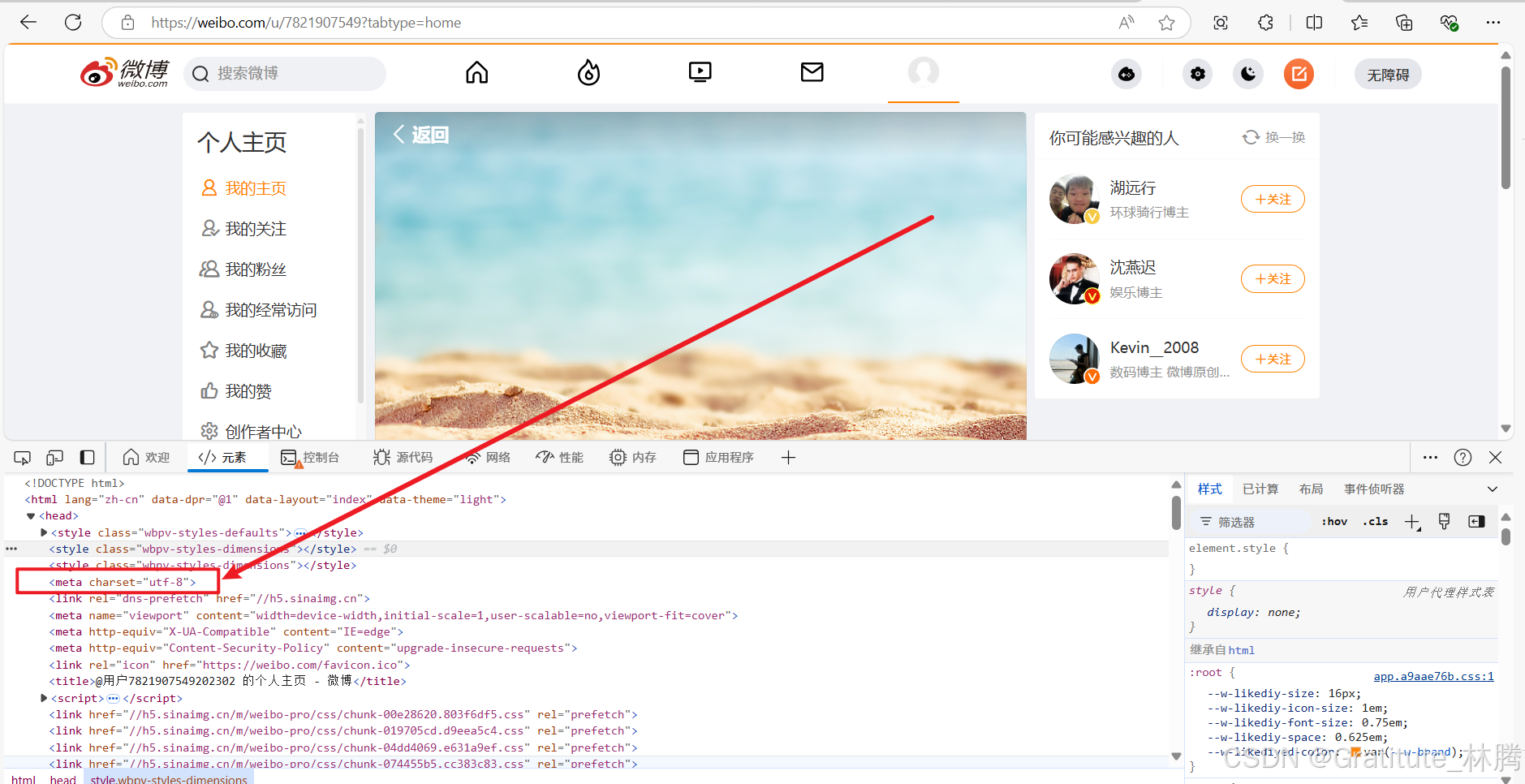This screenshot has height=784, width=1525.
Task: Switch to the 性能 performance tab
Action: pyautogui.click(x=560, y=458)
